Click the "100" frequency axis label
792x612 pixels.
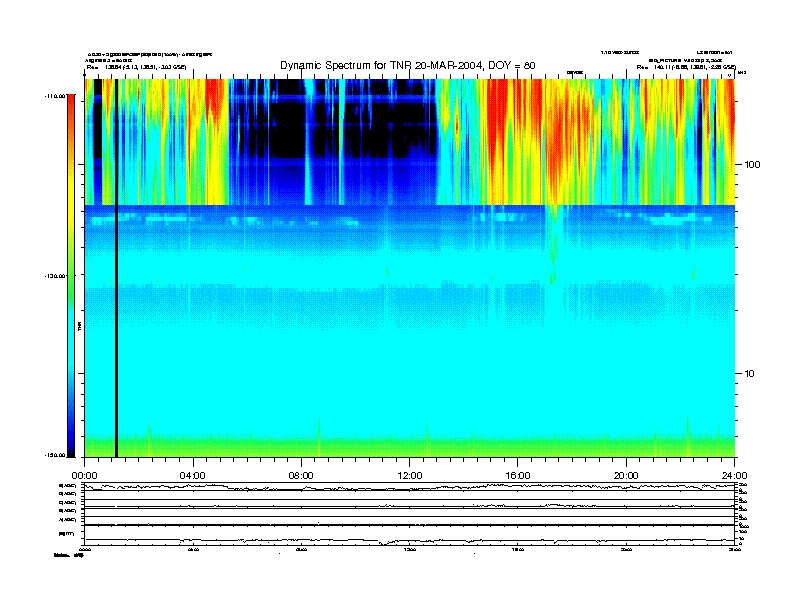pyautogui.click(x=752, y=165)
